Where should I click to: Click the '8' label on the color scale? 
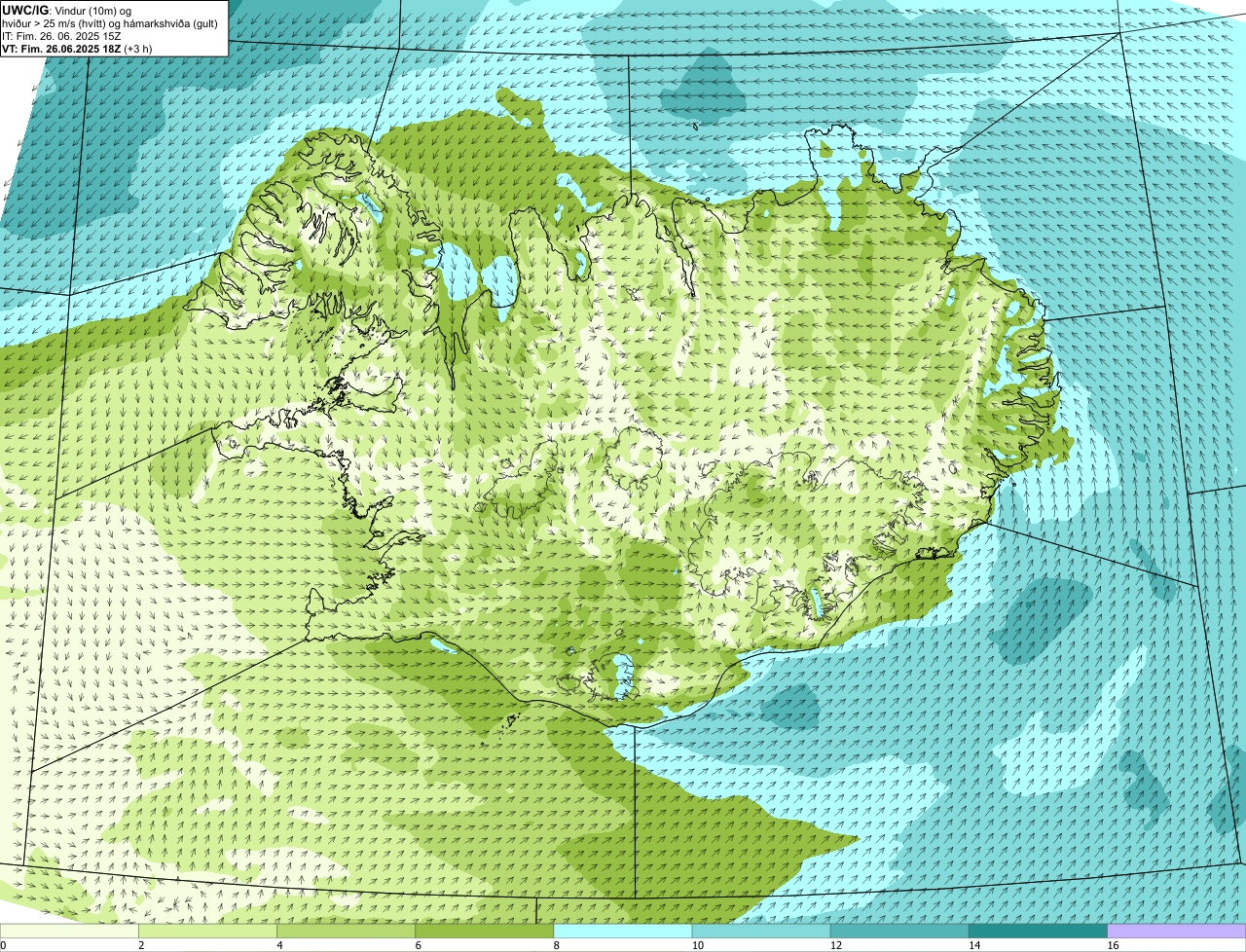[556, 945]
